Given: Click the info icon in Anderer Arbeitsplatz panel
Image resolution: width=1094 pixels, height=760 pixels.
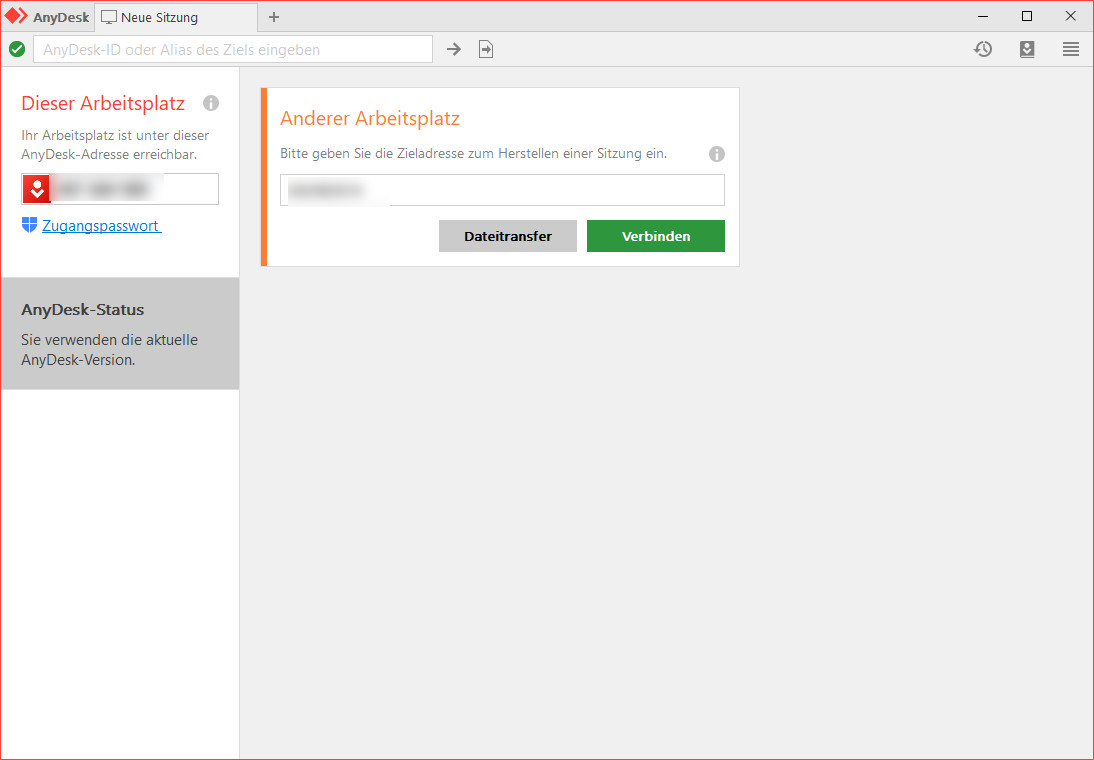Looking at the screenshot, I should [717, 154].
